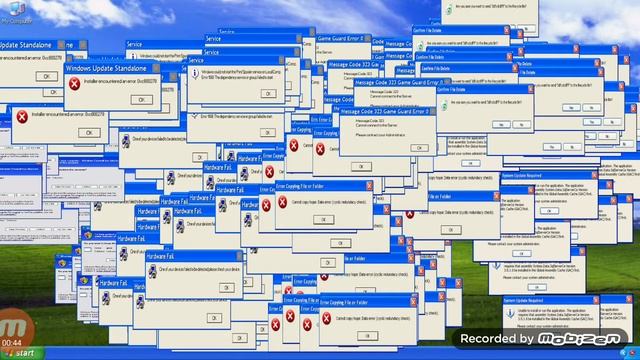This screenshot has width=640, height=360.
Task: Click info icon in System Update Required dialog near Mobizen watermark
Action: (510, 313)
